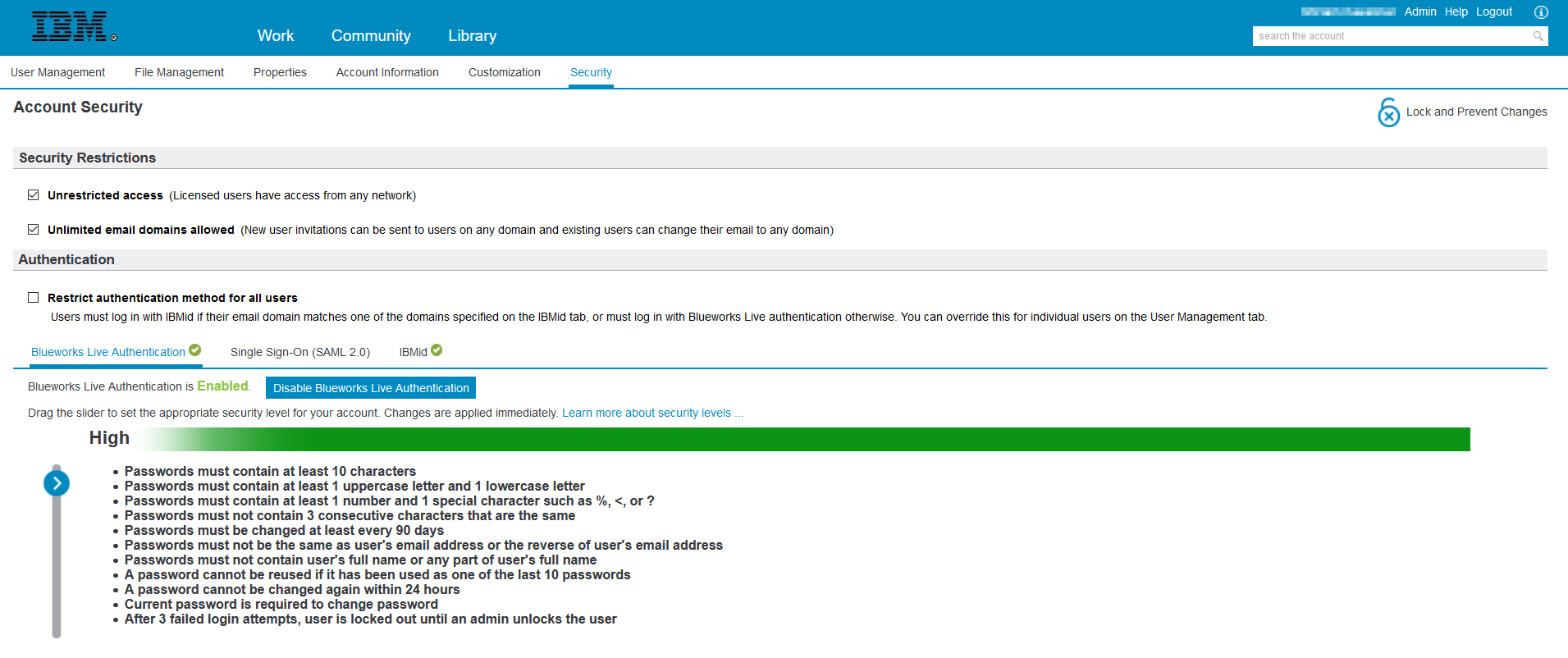Open the Work menu
The width and height of the screenshot is (1568, 658).
tap(276, 36)
